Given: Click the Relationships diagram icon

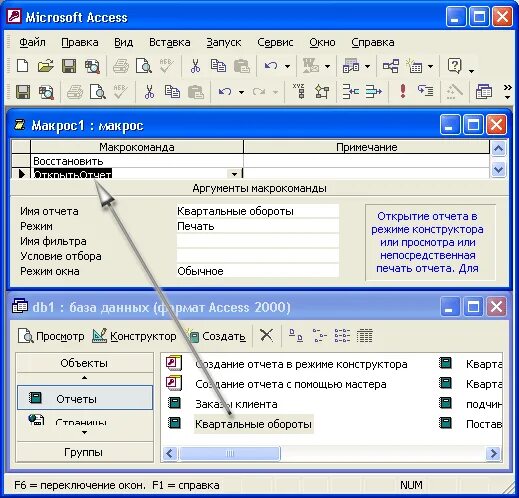Looking at the screenshot, I should [391, 66].
